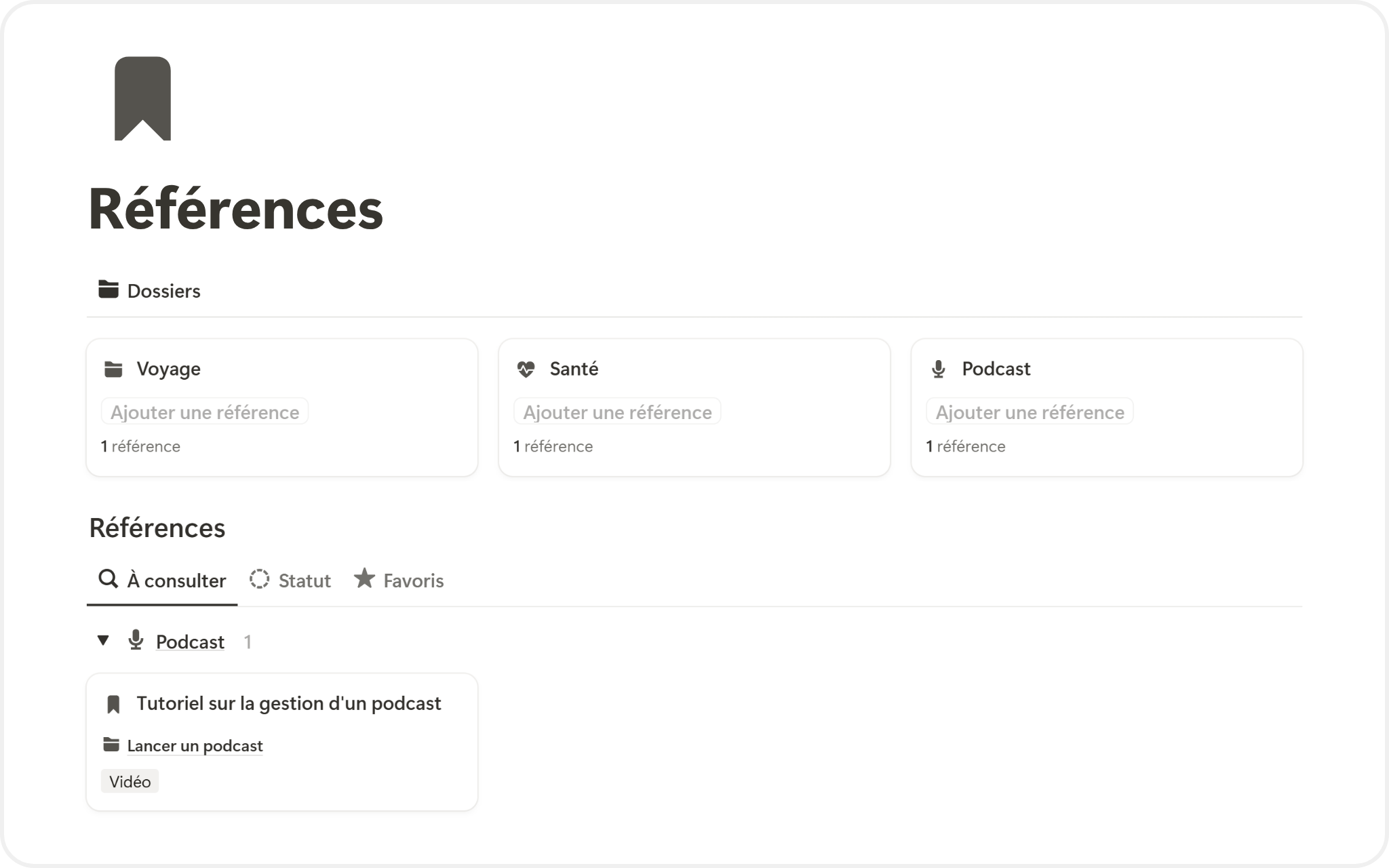1389x868 pixels.
Task: Click the folder icon beside Lancer un podcast
Action: coord(111,745)
